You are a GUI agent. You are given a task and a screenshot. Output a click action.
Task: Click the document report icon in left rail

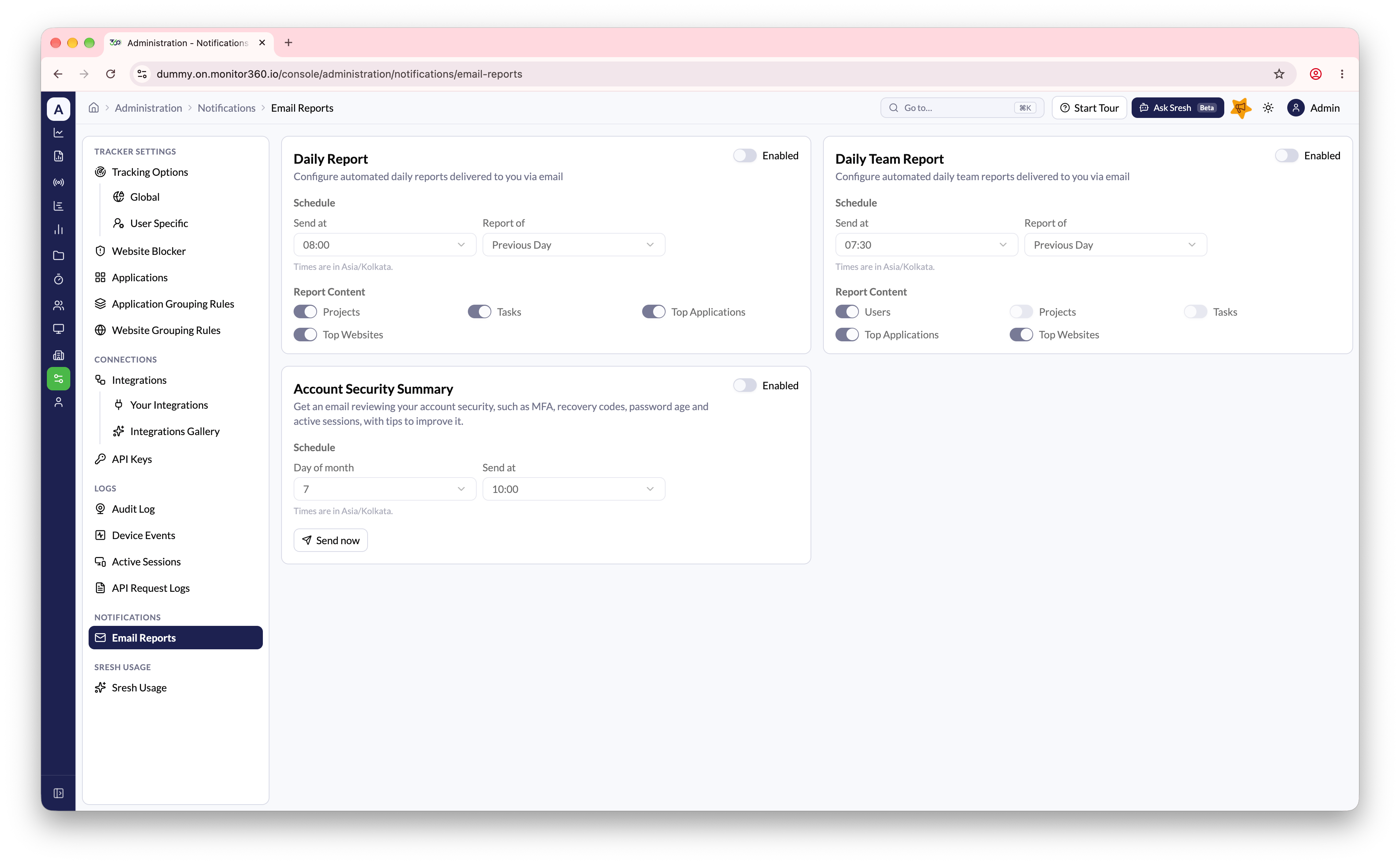pos(58,156)
